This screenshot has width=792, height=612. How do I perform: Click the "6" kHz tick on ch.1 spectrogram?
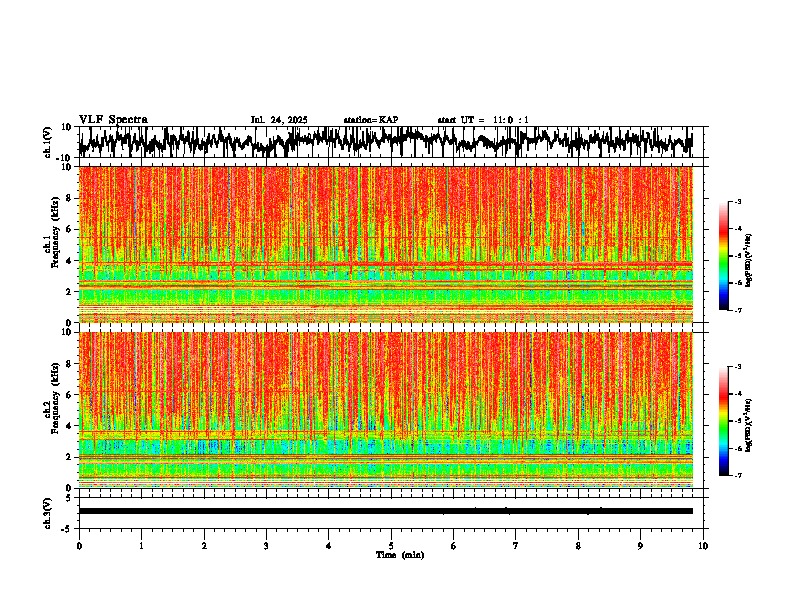pos(69,229)
